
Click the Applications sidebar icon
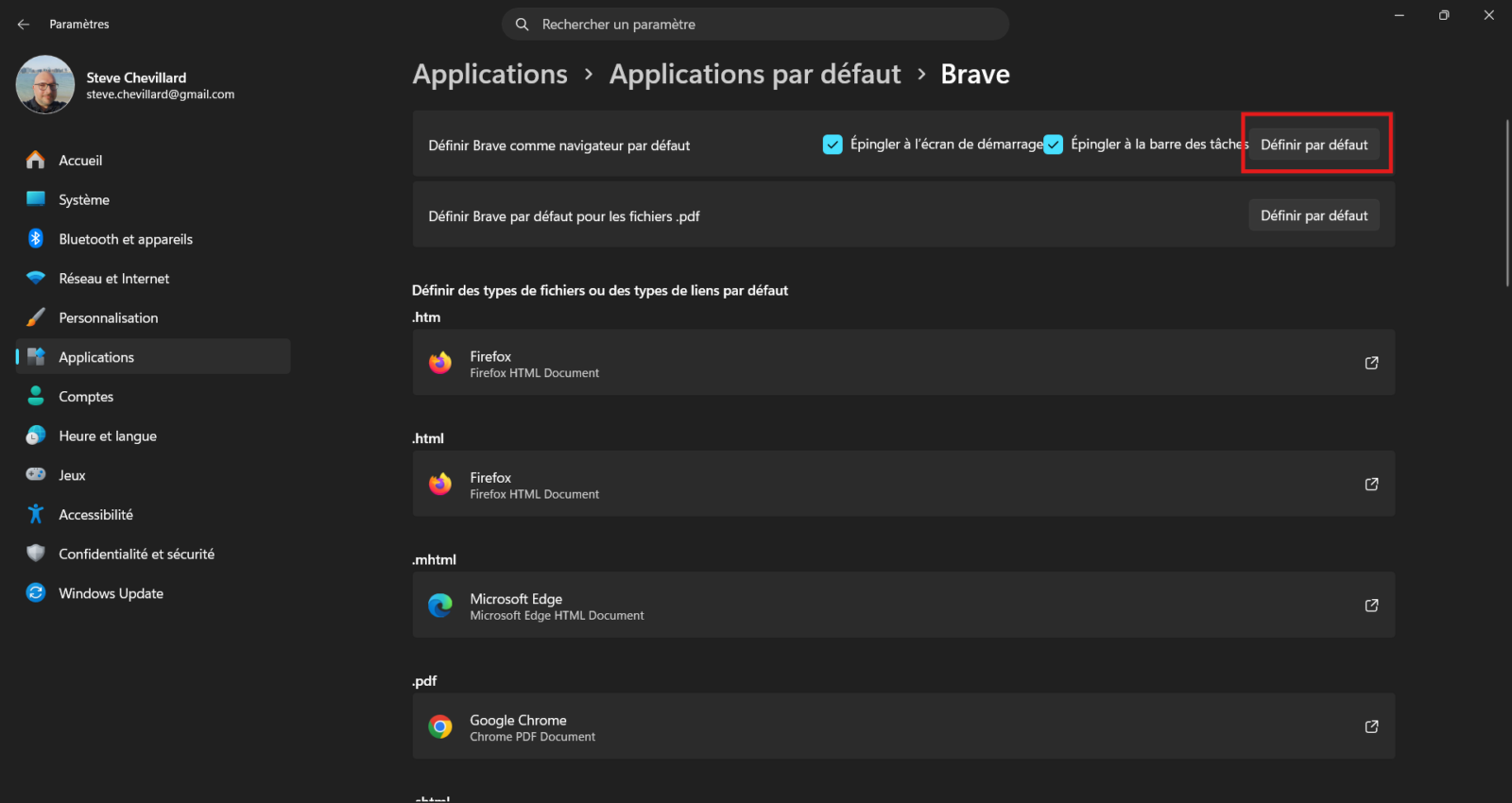36,357
